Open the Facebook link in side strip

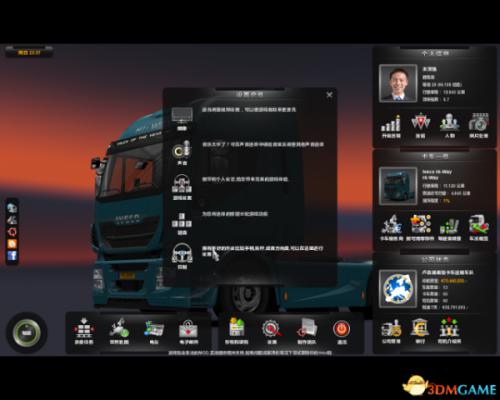pyautogui.click(x=12, y=256)
